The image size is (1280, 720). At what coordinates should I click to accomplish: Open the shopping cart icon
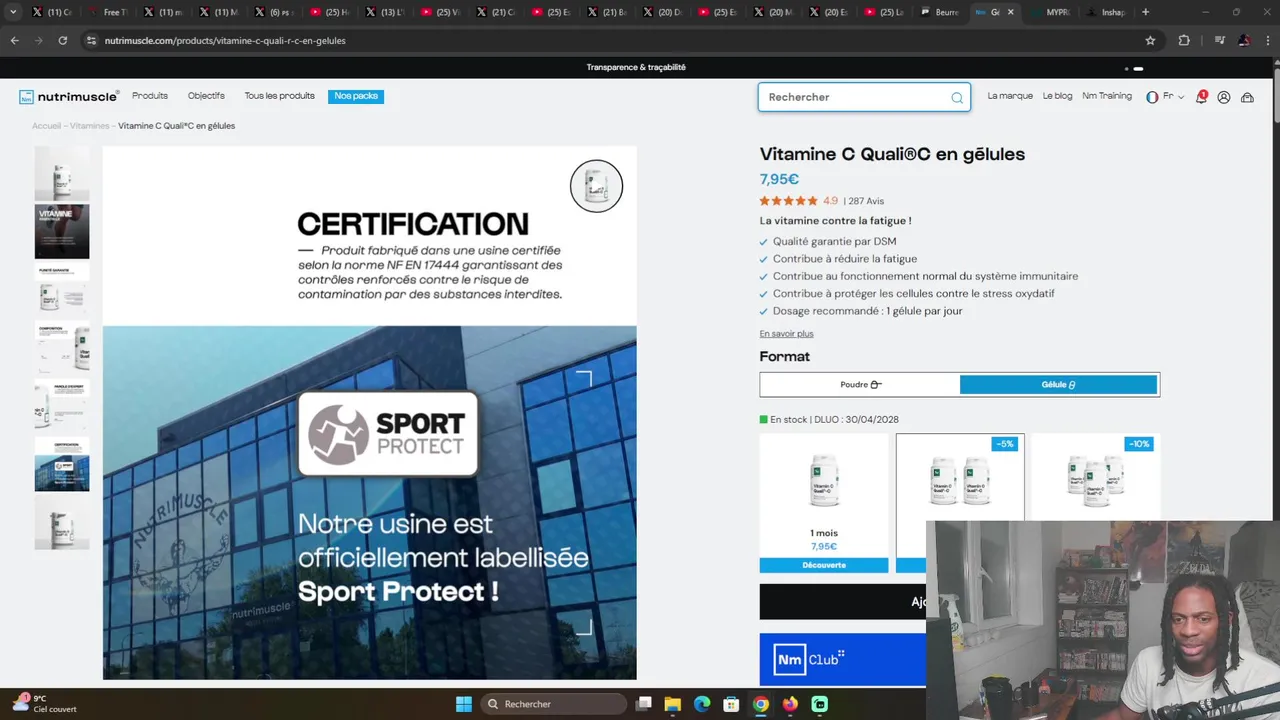[1247, 97]
